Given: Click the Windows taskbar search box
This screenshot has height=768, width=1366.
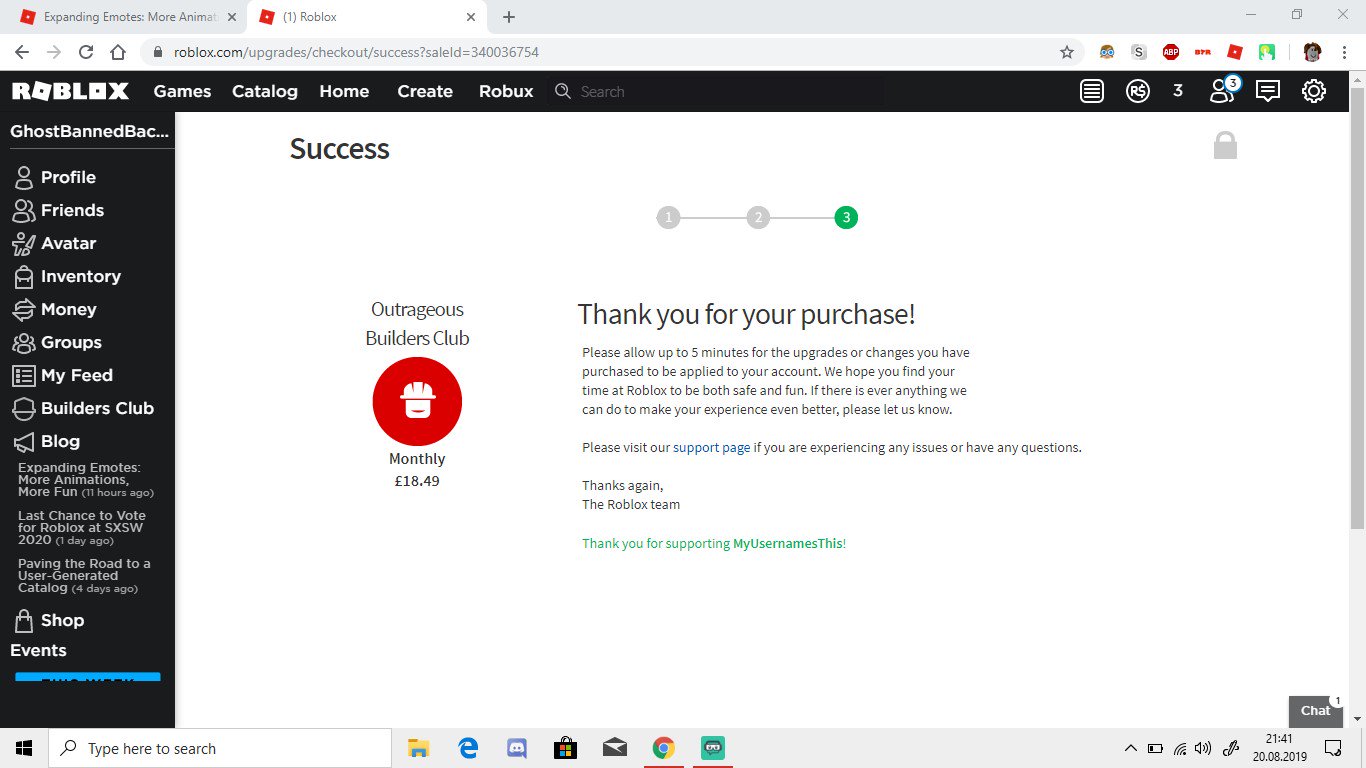Looking at the screenshot, I should (220, 748).
